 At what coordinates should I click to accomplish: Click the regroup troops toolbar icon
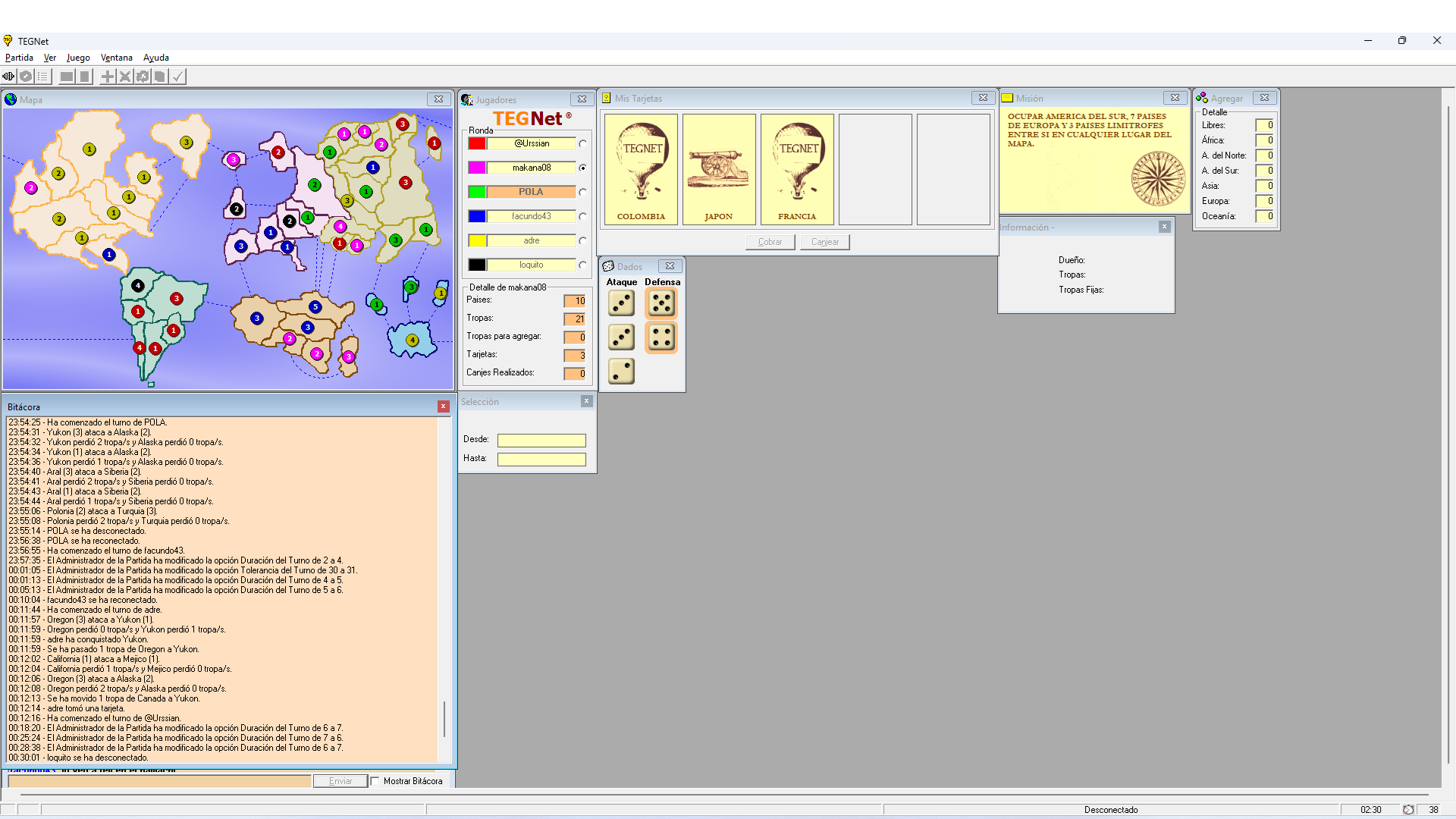pos(143,77)
